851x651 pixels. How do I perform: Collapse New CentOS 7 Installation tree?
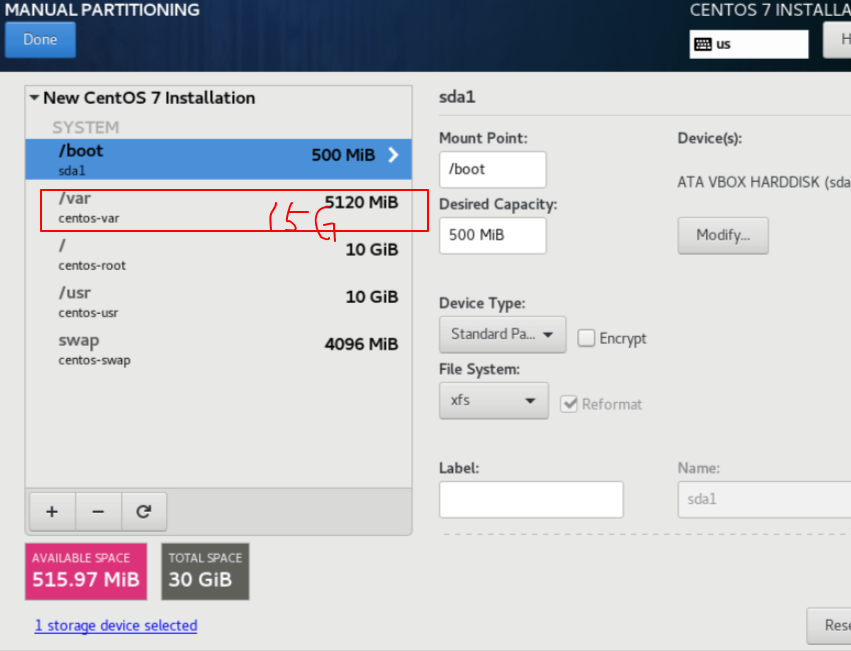(34, 98)
